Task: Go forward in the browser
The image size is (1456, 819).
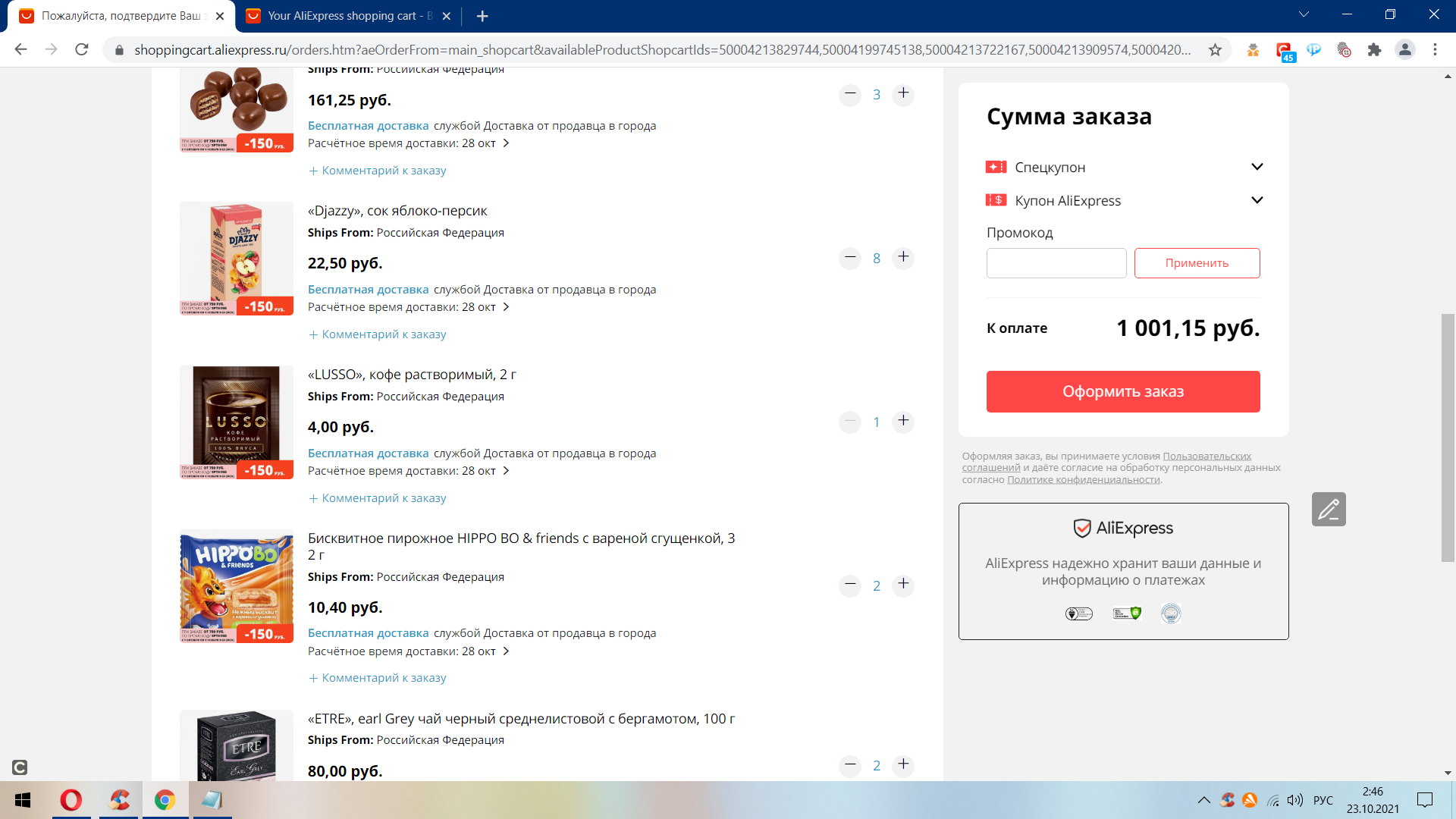Action: [51, 49]
